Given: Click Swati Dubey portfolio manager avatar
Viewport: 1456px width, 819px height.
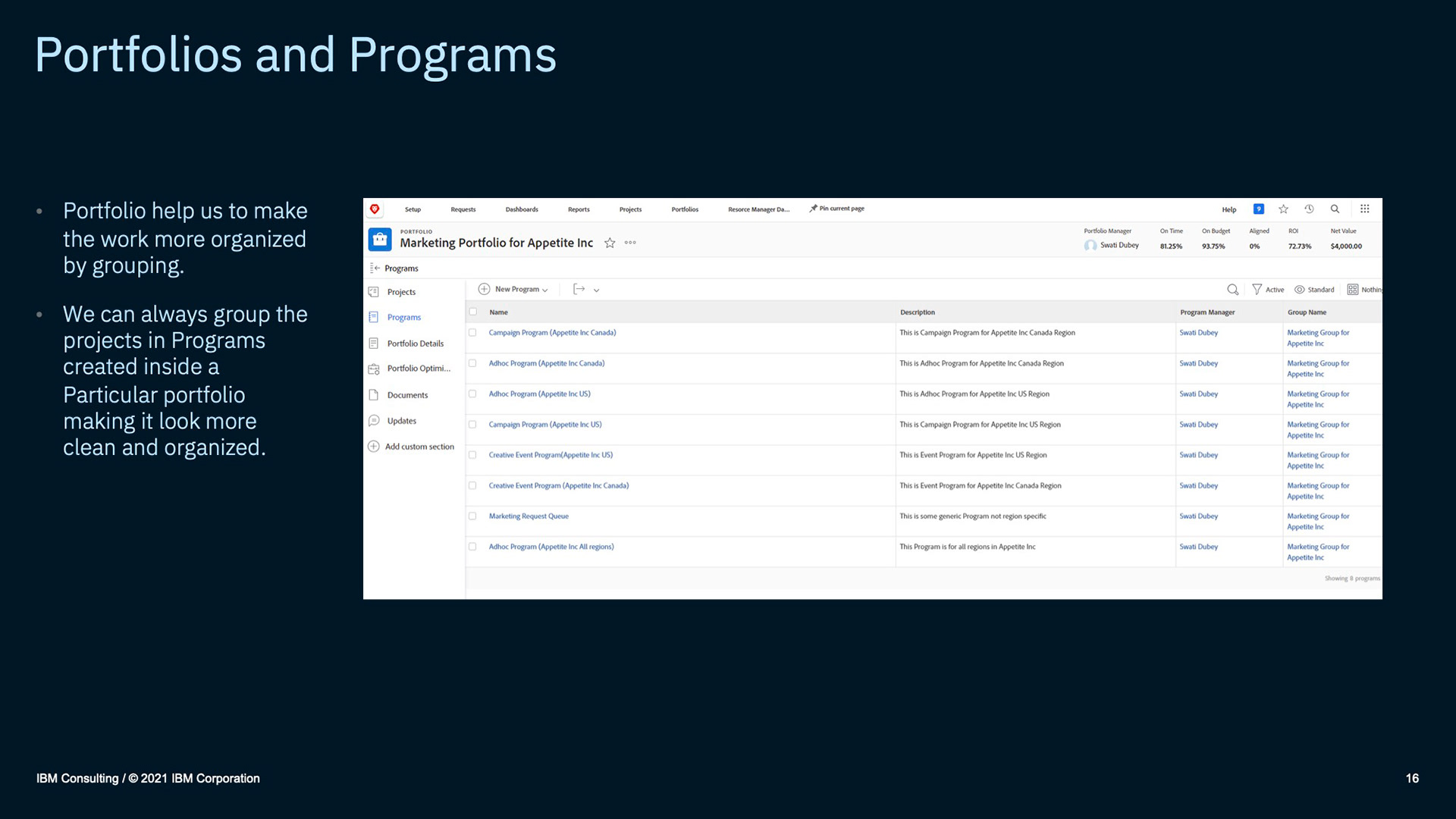Looking at the screenshot, I should (x=1090, y=246).
